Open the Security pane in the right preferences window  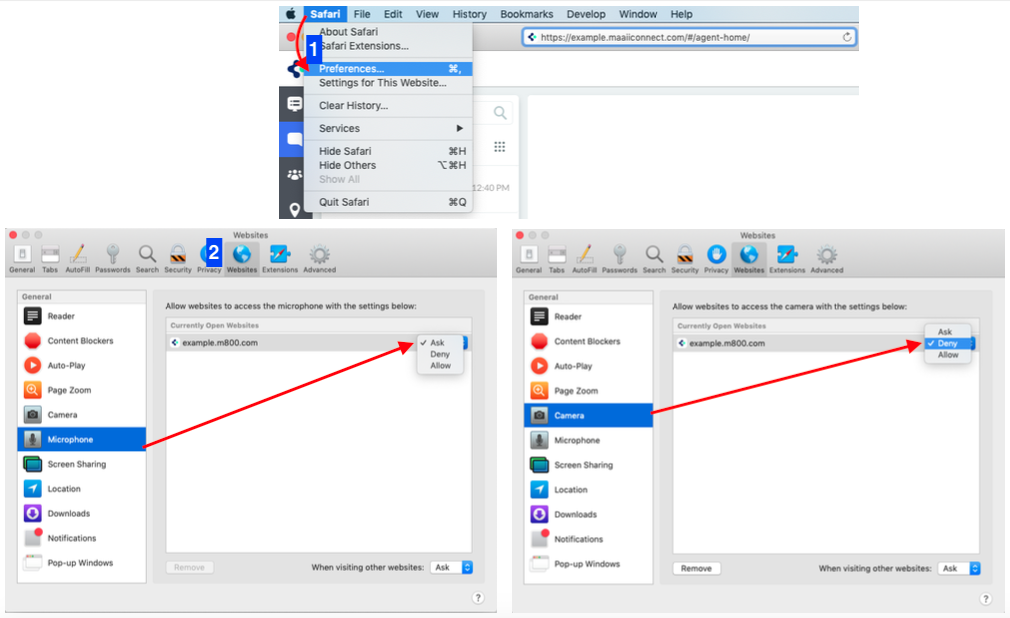coord(685,258)
